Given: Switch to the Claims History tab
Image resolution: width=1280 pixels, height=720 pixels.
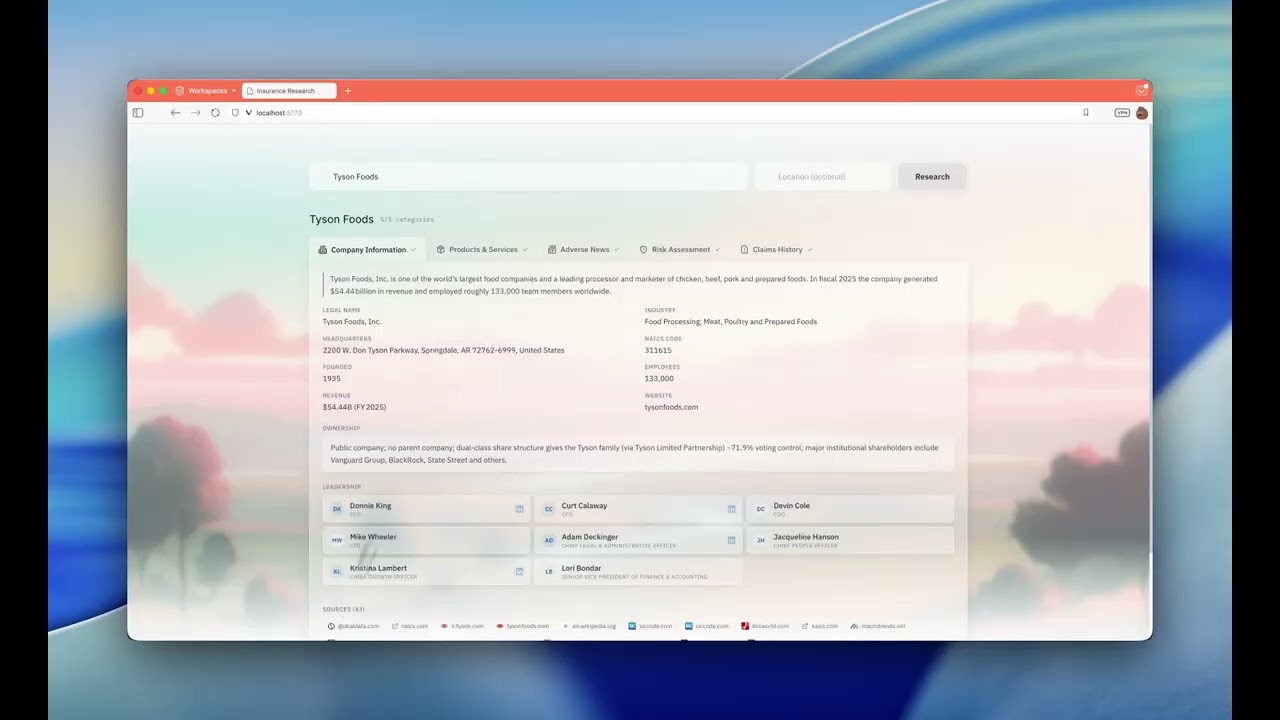Looking at the screenshot, I should click(x=776, y=250).
